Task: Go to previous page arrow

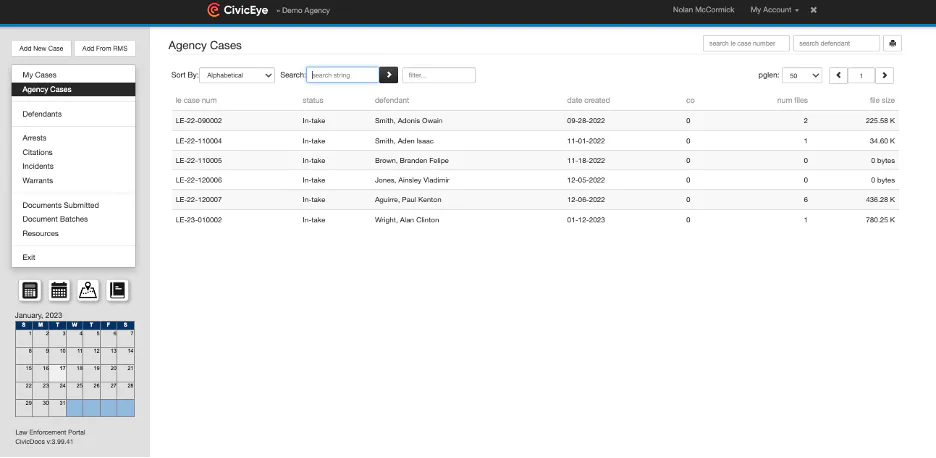Action: 838,75
